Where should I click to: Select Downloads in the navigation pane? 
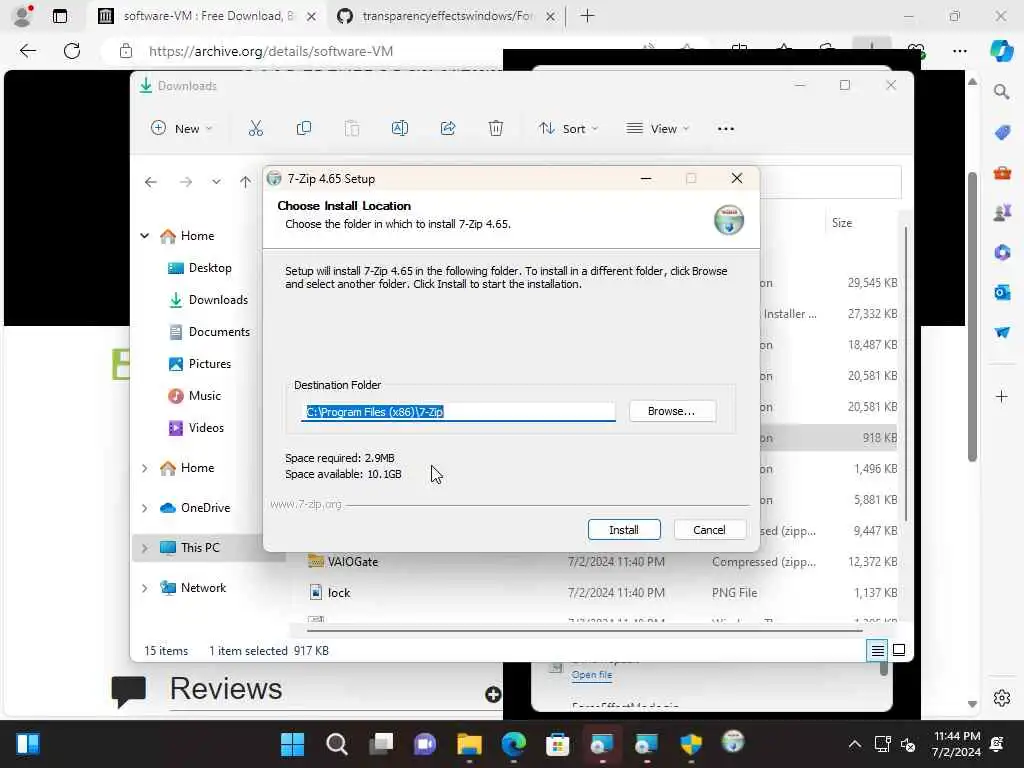pyautogui.click(x=217, y=300)
